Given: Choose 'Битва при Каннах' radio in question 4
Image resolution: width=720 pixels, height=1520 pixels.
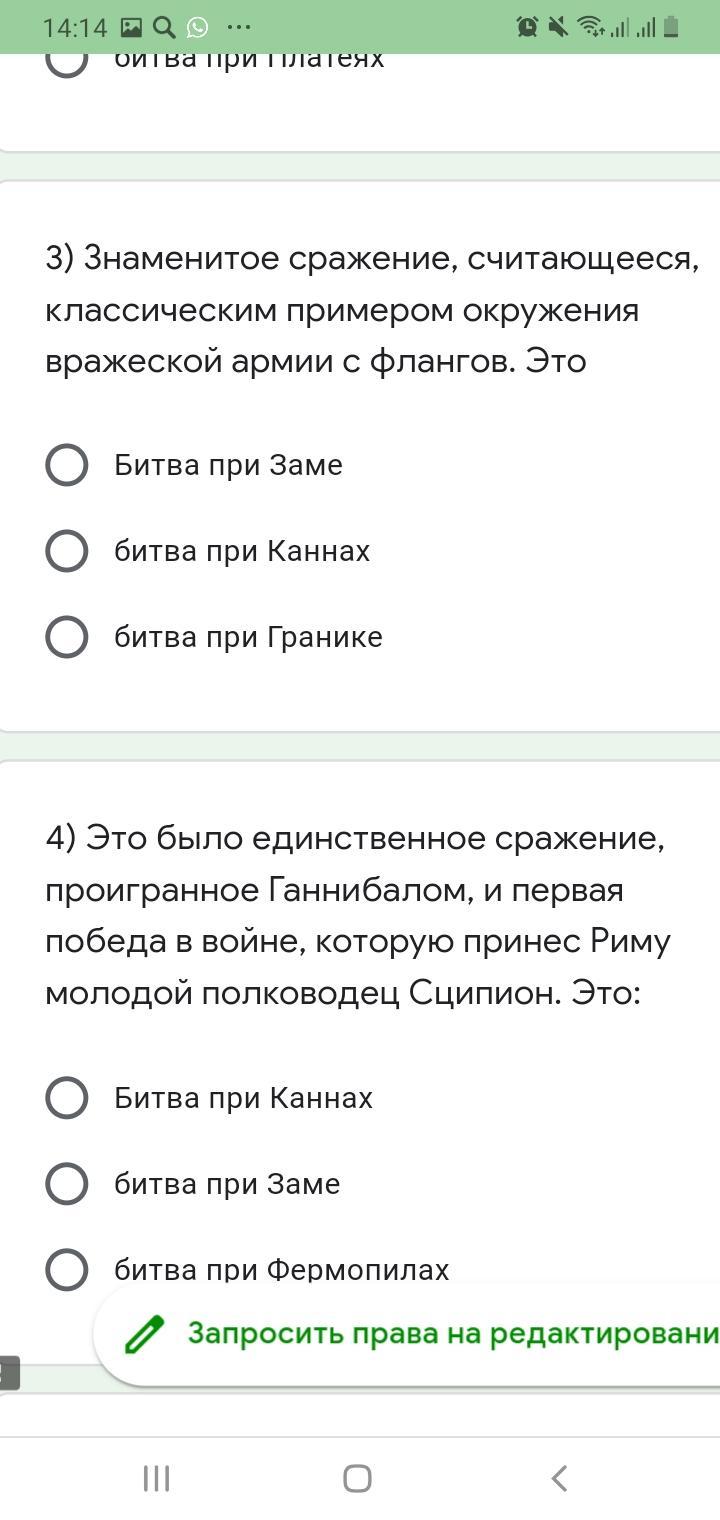Looking at the screenshot, I should [67, 1098].
